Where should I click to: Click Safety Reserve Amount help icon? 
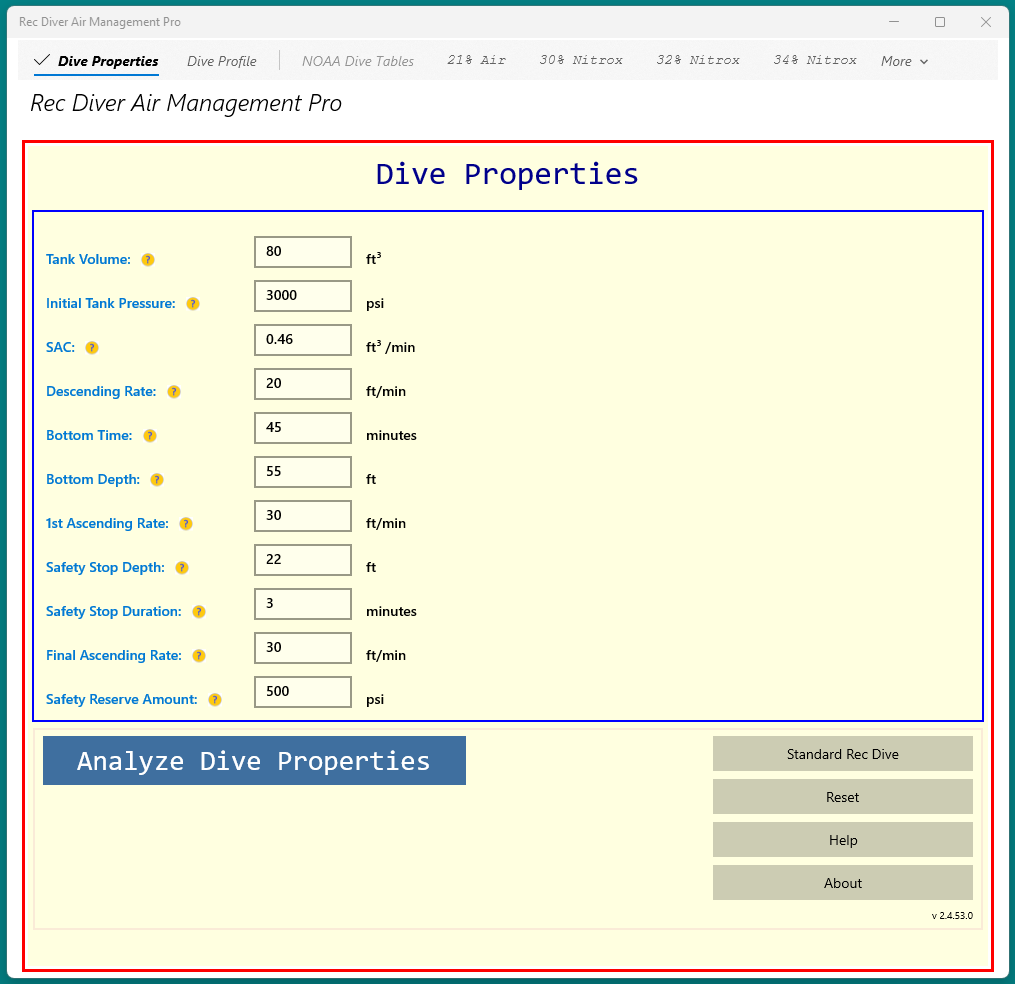pyautogui.click(x=215, y=700)
